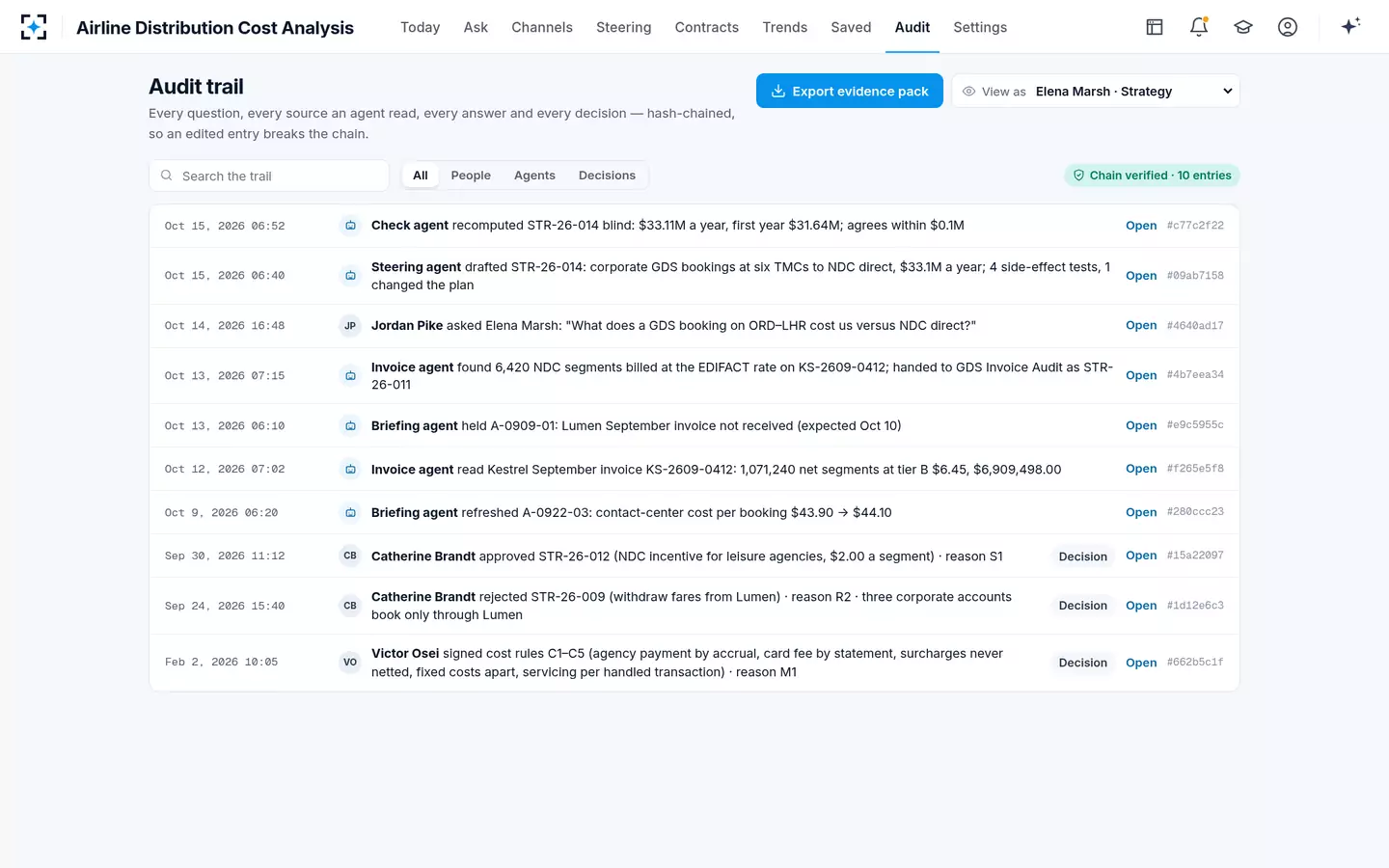Click bot icon on the contact-center cost entry
The width and height of the screenshot is (1389, 868).
tap(350, 512)
